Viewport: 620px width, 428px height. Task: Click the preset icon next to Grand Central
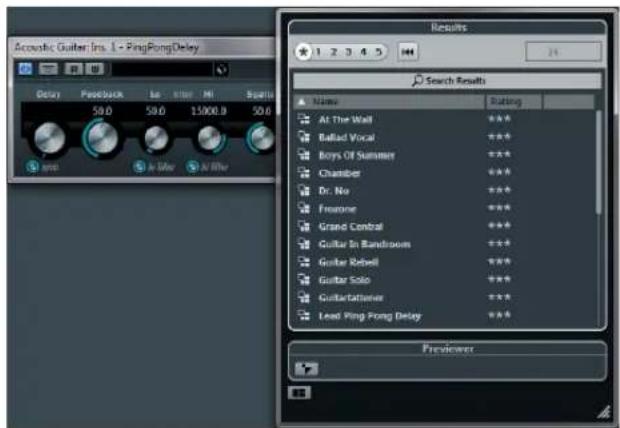point(304,226)
